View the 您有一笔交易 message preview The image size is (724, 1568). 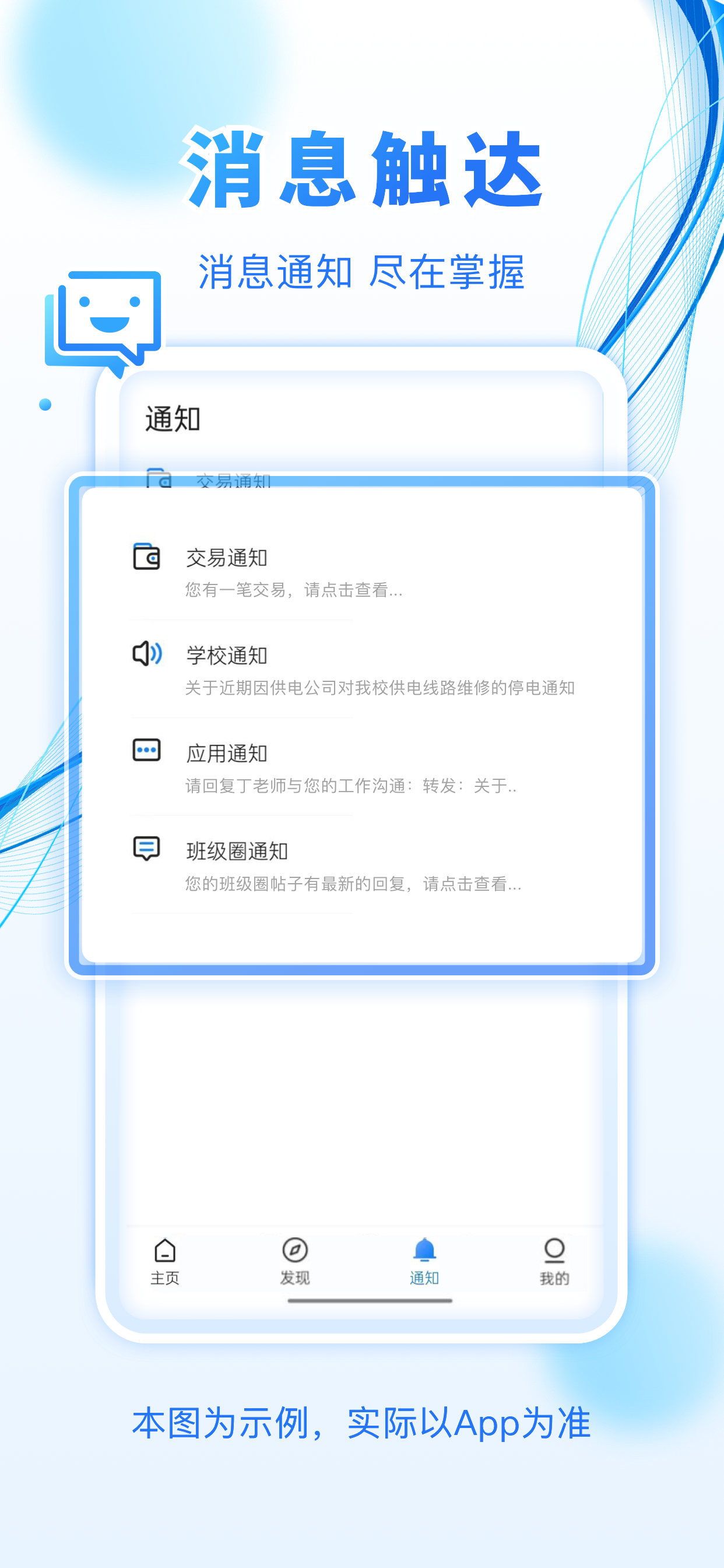coord(294,590)
